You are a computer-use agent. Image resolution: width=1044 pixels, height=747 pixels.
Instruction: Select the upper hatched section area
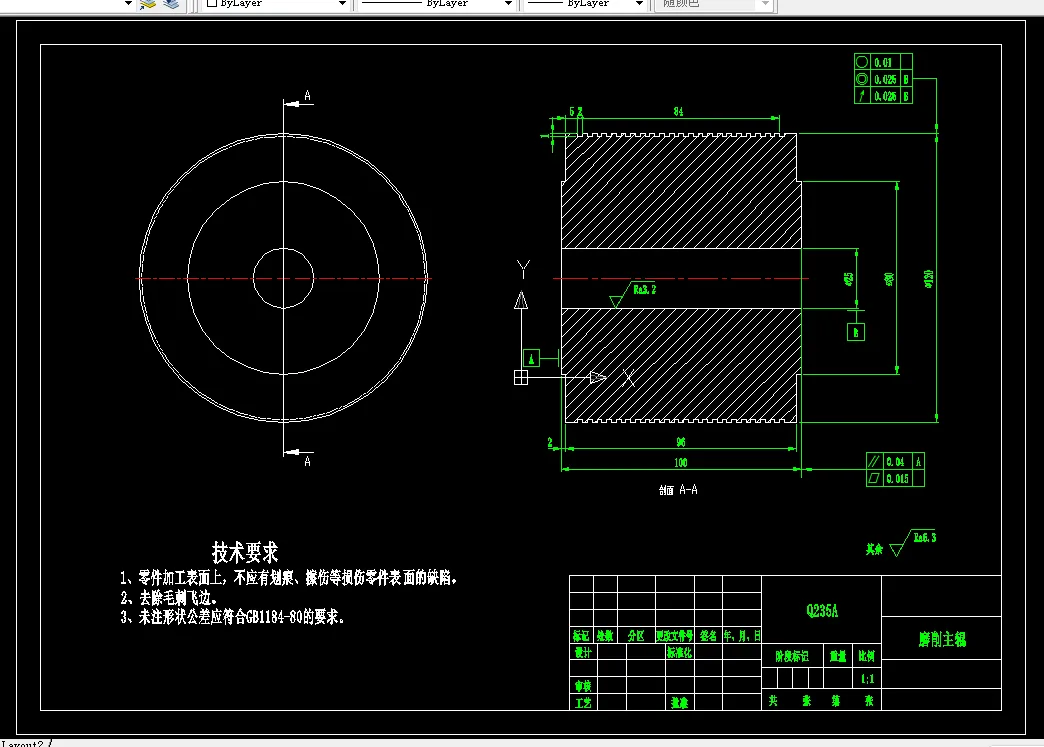[x=681, y=191]
